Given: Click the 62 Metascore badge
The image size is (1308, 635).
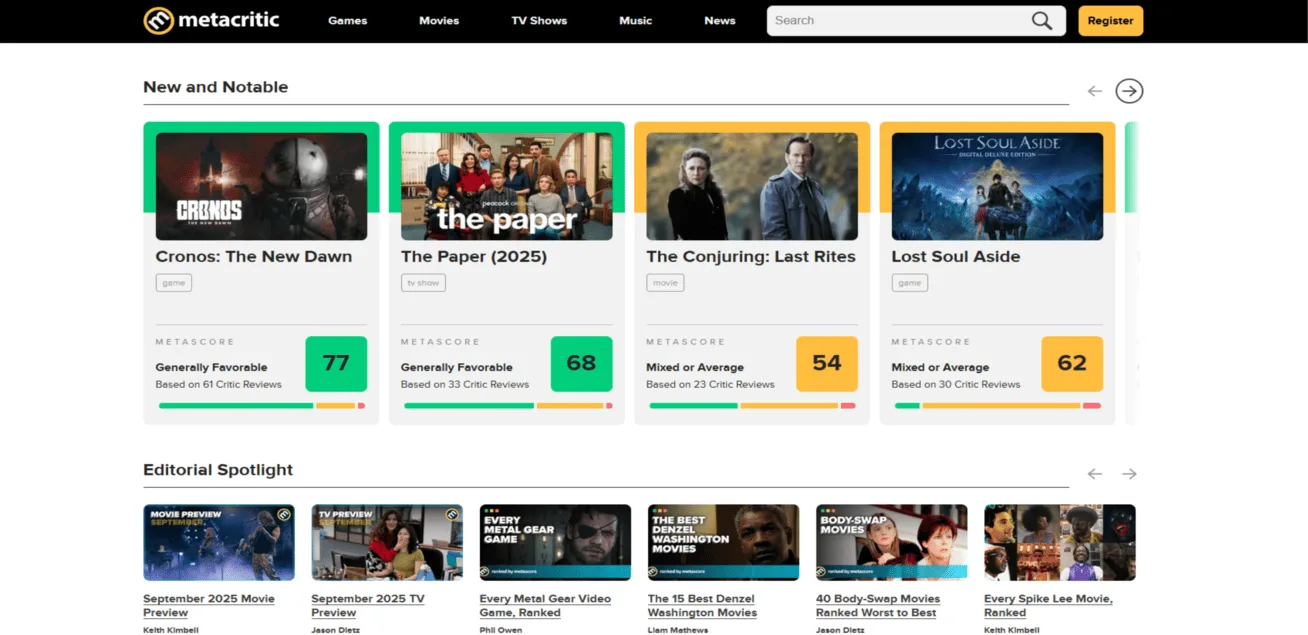Looking at the screenshot, I should click(x=1072, y=364).
